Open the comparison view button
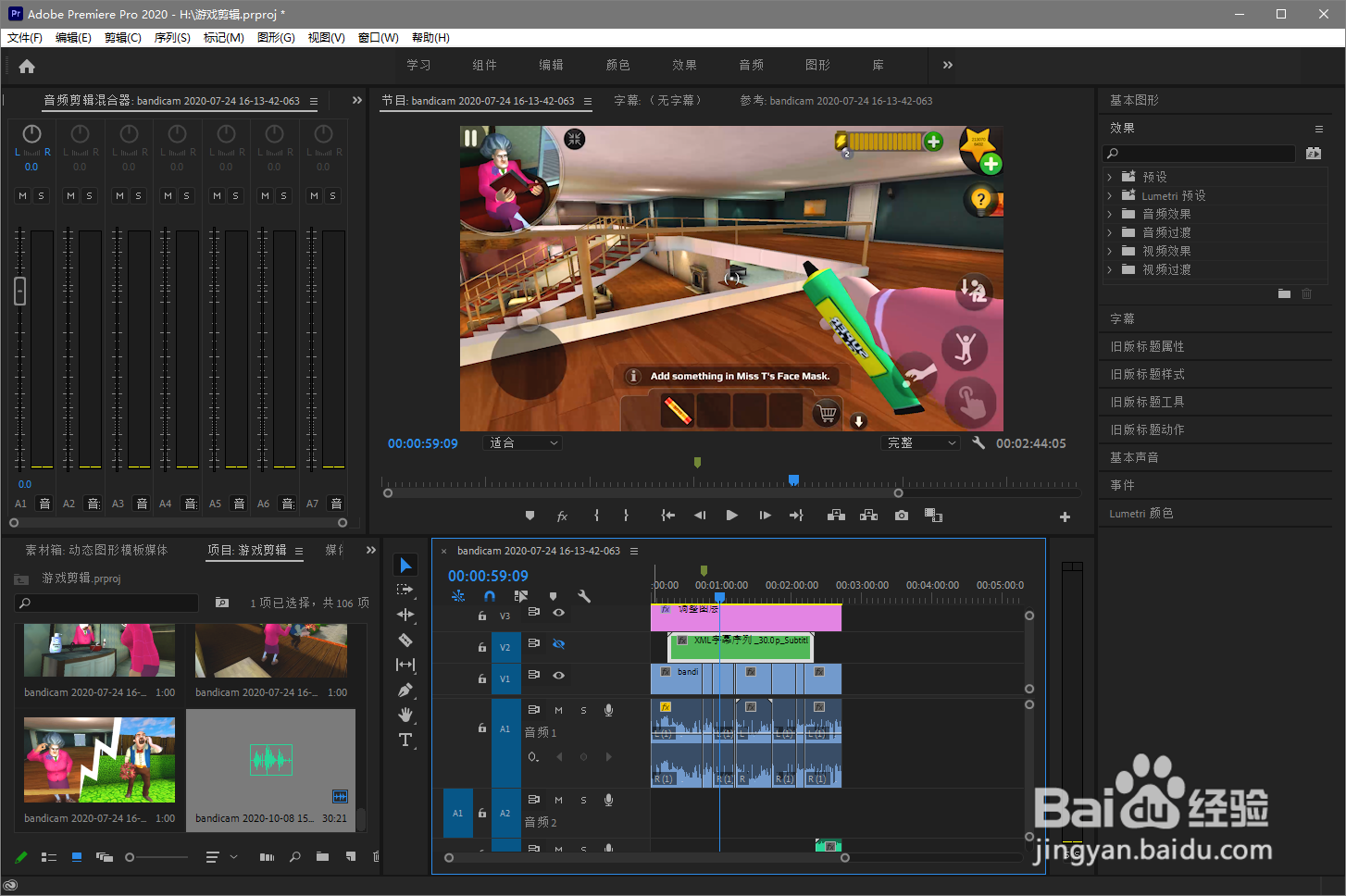 933,516
